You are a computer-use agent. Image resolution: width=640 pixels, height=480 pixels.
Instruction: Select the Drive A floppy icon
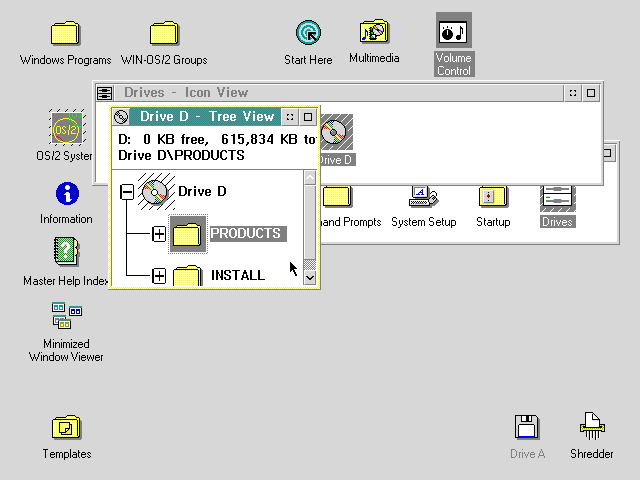coord(527,427)
